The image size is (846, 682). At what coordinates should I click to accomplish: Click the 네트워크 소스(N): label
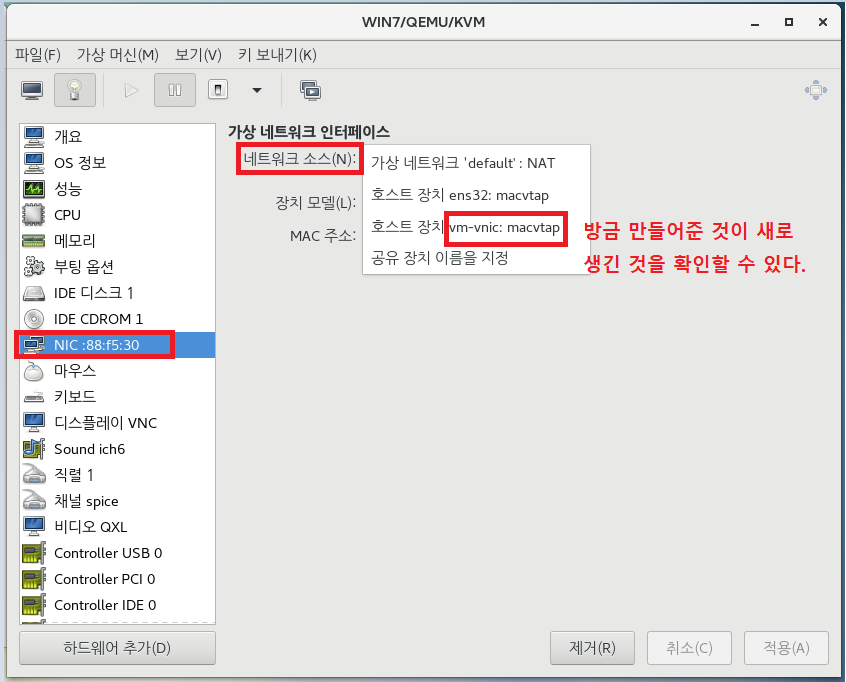pyautogui.click(x=299, y=159)
